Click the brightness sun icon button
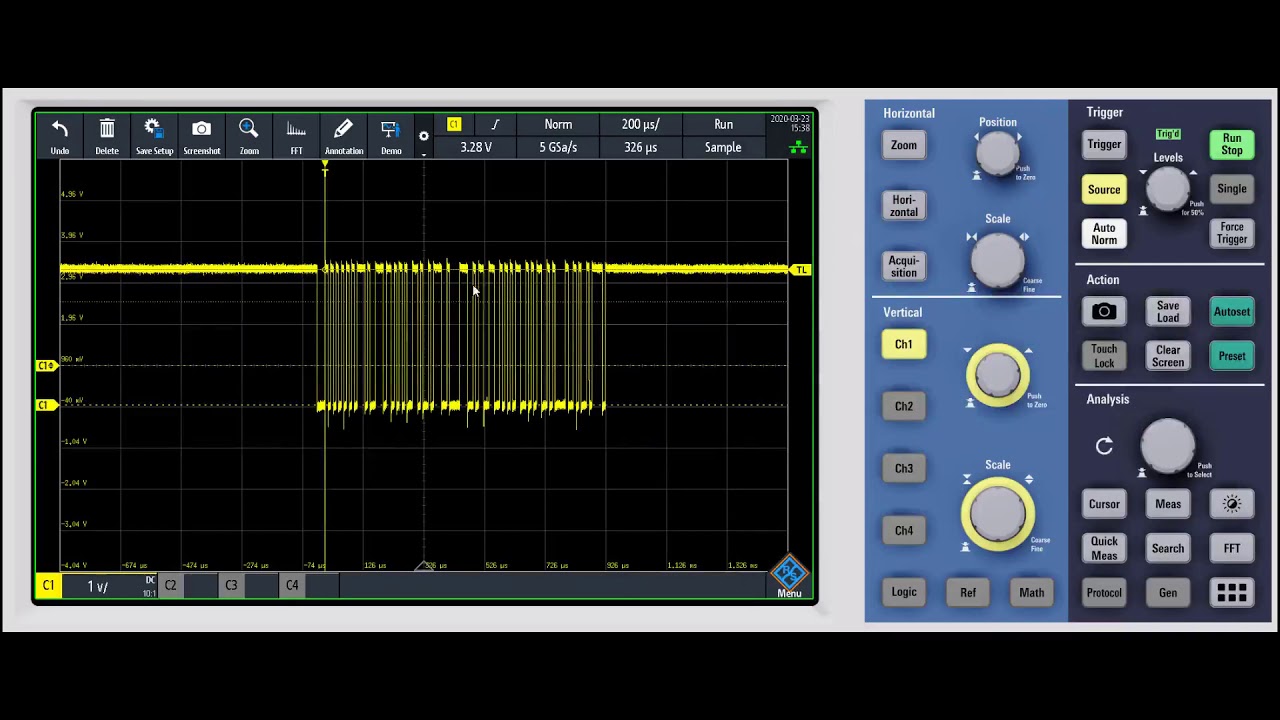The image size is (1280, 720). coord(1232,504)
